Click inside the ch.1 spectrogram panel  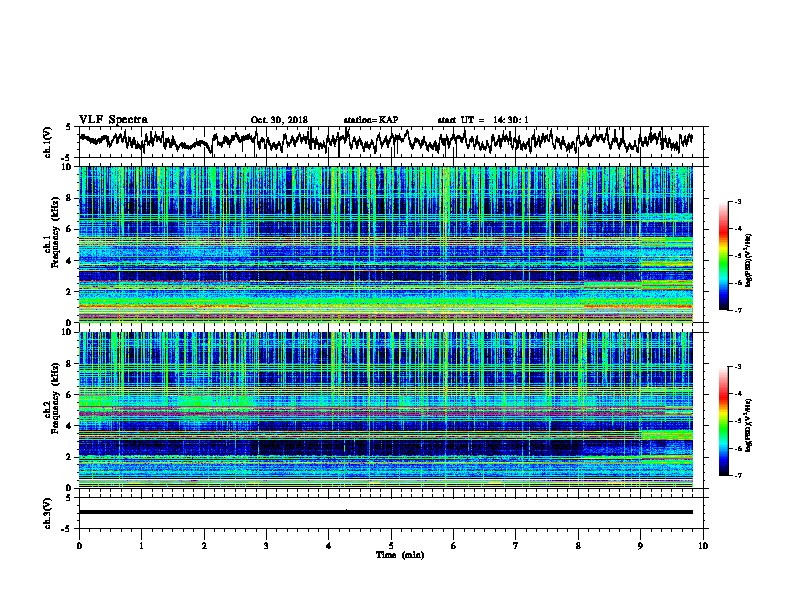[386, 244]
